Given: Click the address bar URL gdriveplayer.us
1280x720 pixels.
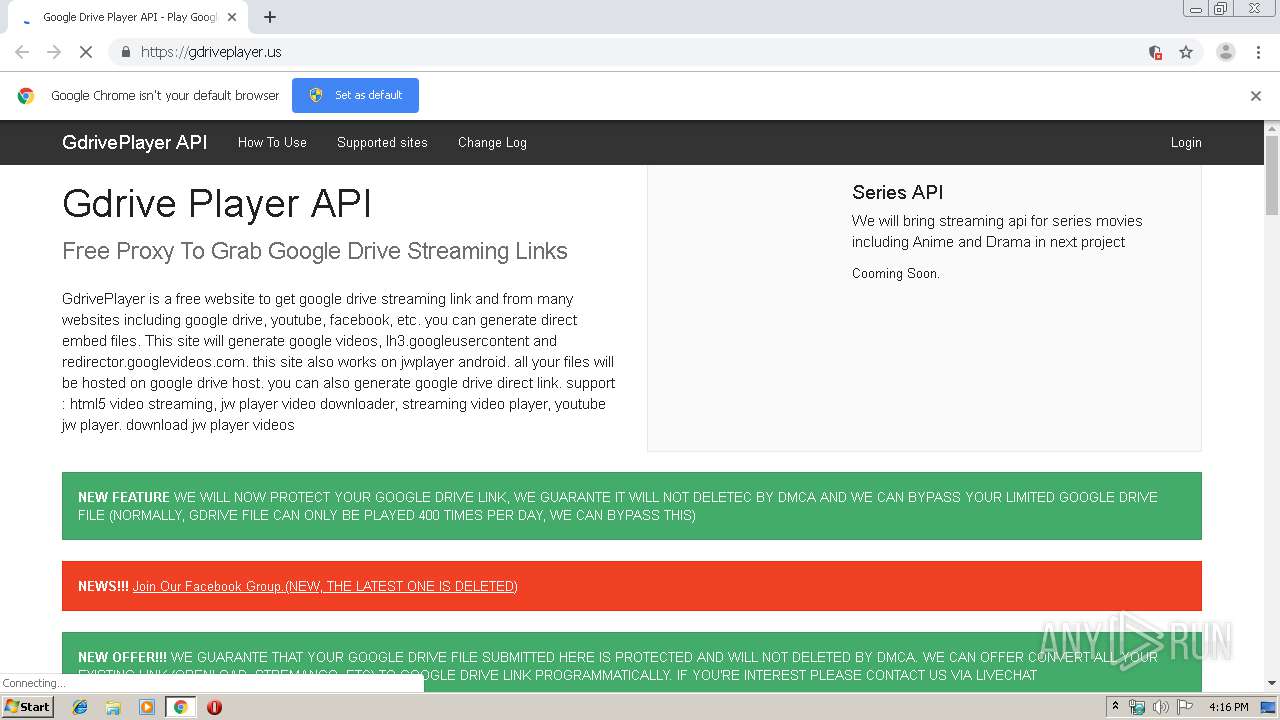Looking at the screenshot, I should tap(211, 52).
